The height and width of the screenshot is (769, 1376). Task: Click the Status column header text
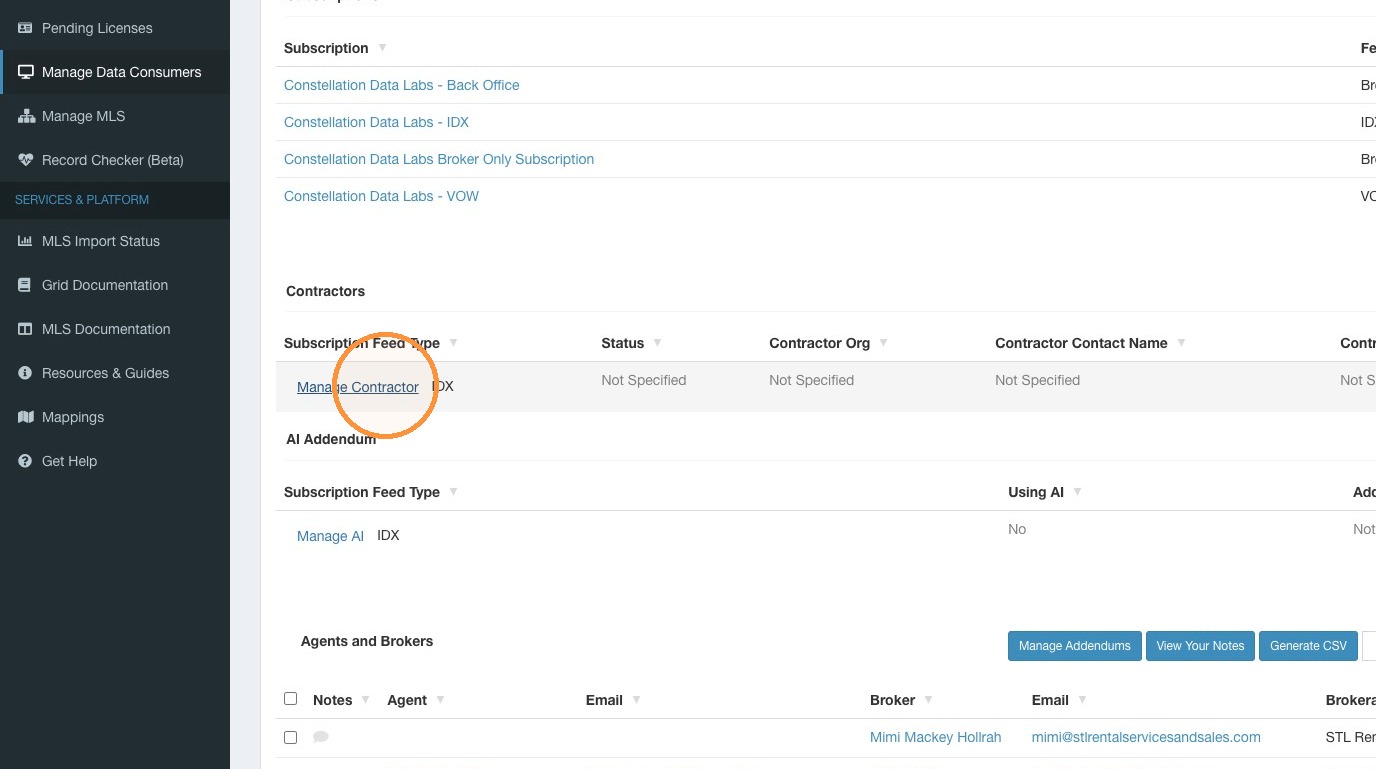pyautogui.click(x=622, y=343)
